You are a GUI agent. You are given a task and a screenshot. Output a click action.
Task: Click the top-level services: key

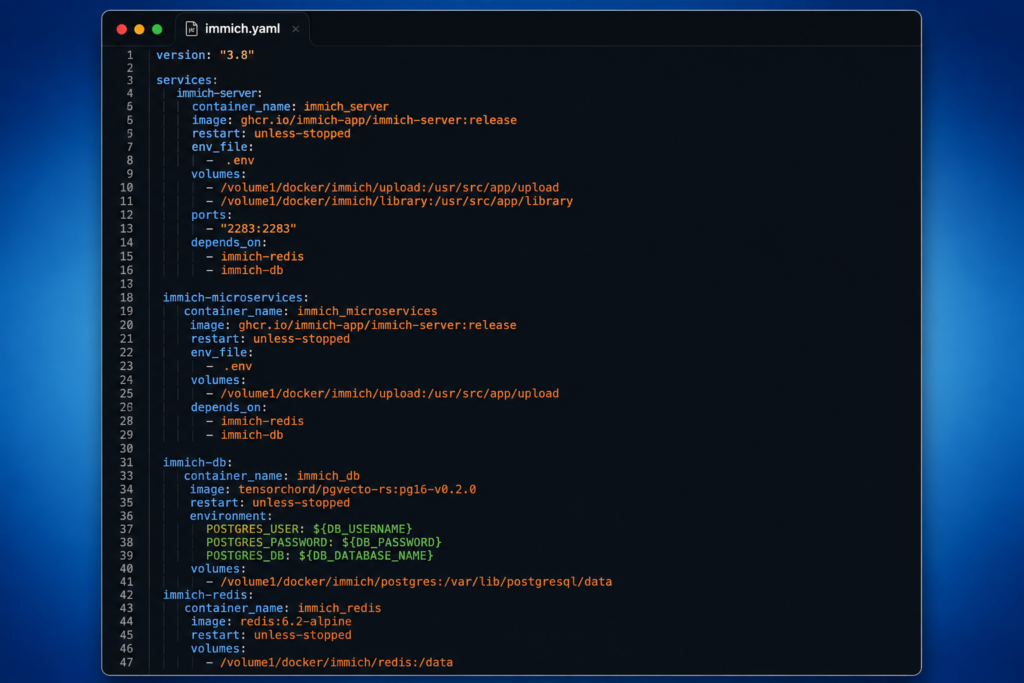point(187,80)
